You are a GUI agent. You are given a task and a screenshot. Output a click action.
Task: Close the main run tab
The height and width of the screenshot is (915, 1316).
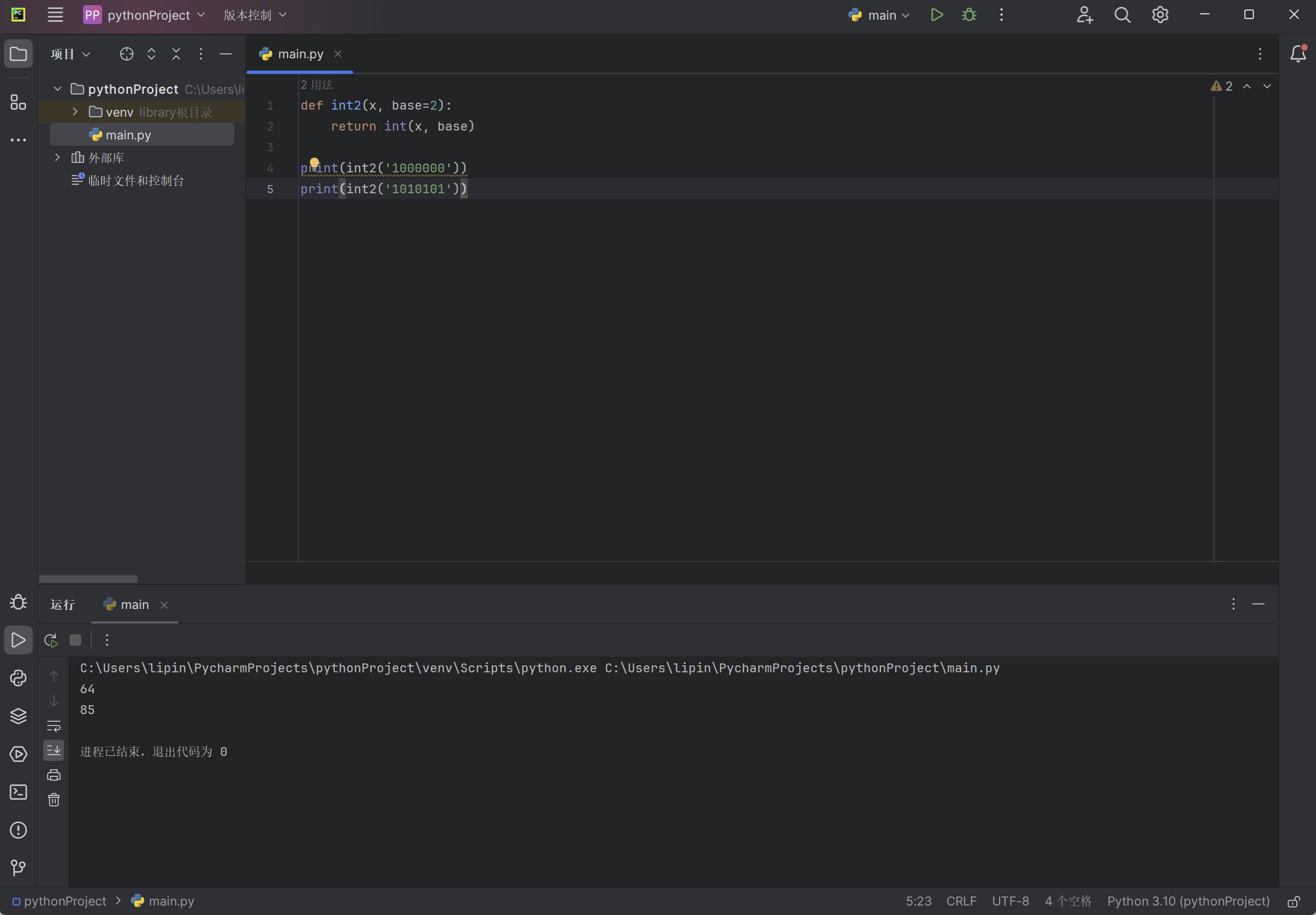[164, 605]
